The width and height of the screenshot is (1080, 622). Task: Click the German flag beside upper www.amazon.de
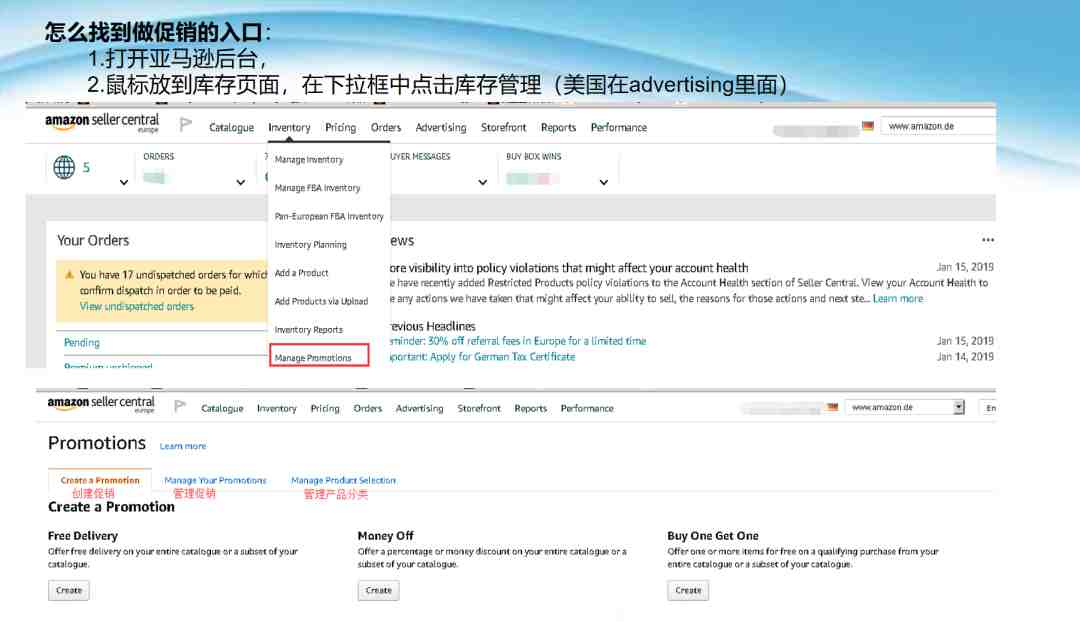(x=868, y=126)
